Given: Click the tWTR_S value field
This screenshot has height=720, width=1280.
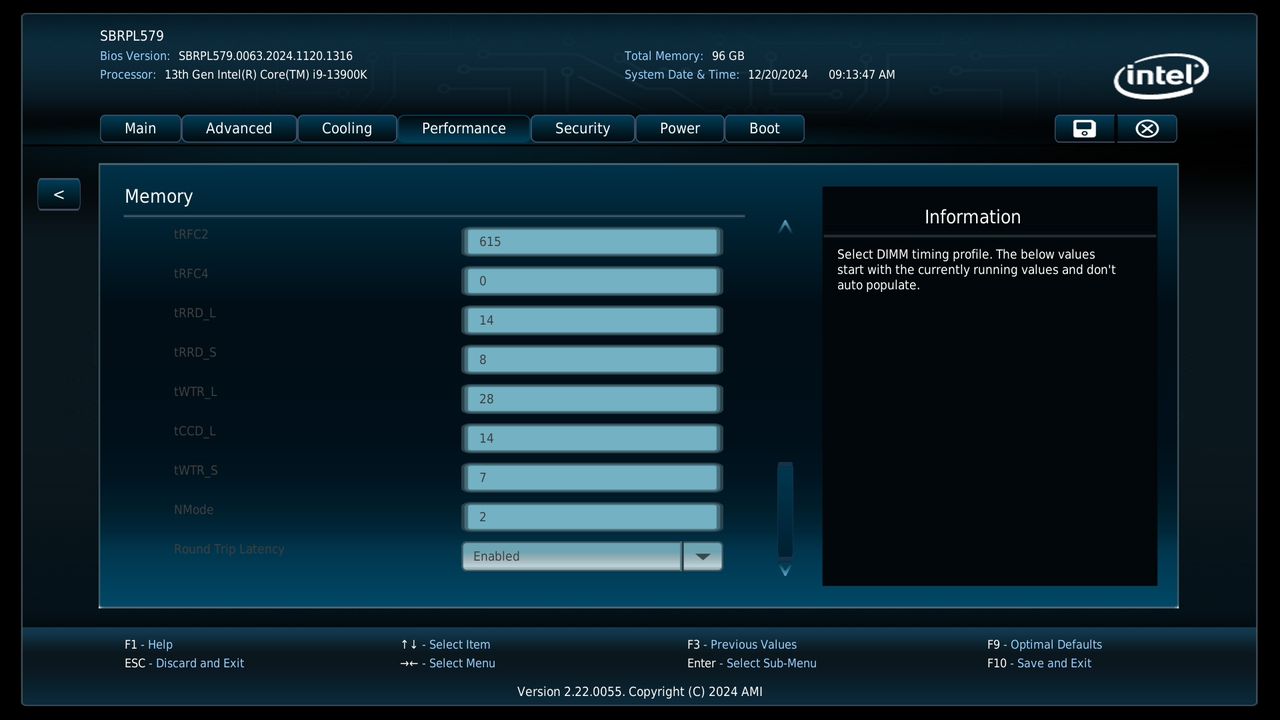Looking at the screenshot, I should [x=592, y=477].
